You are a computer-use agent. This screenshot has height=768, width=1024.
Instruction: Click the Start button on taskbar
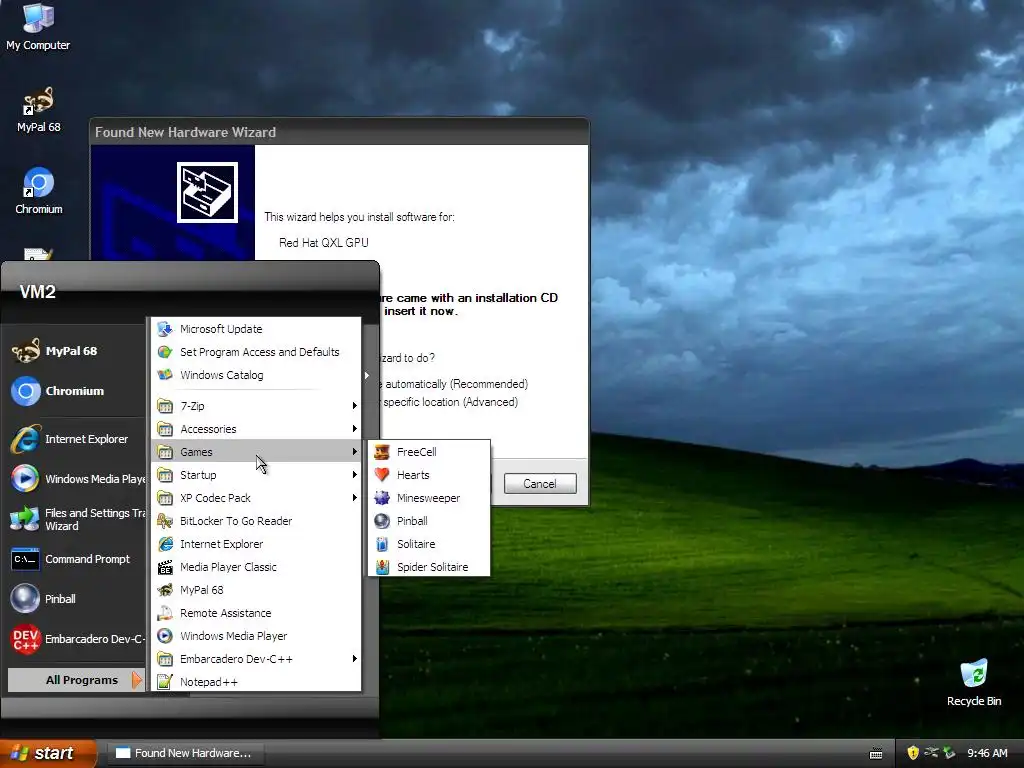(48, 753)
